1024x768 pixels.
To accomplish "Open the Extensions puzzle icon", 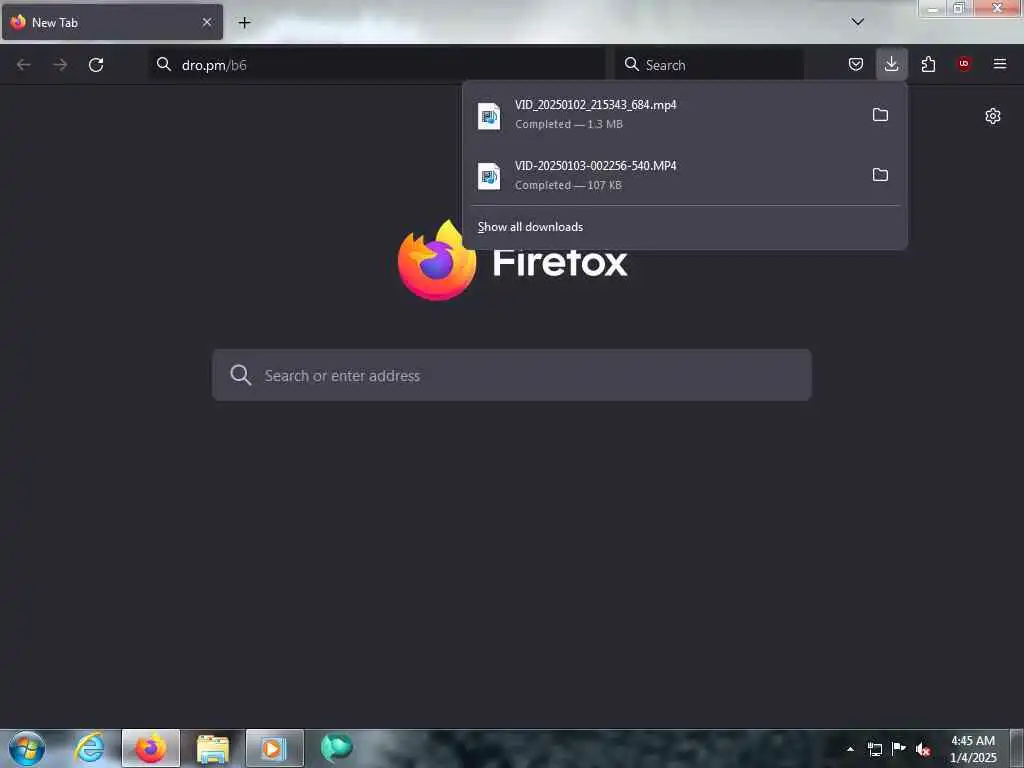I will coord(928,64).
